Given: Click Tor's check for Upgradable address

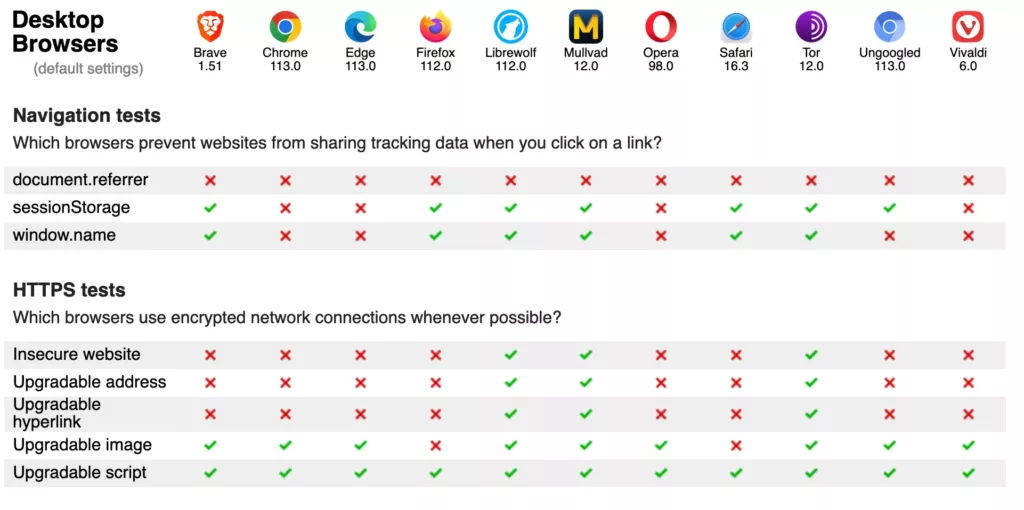Looking at the screenshot, I should [811, 382].
